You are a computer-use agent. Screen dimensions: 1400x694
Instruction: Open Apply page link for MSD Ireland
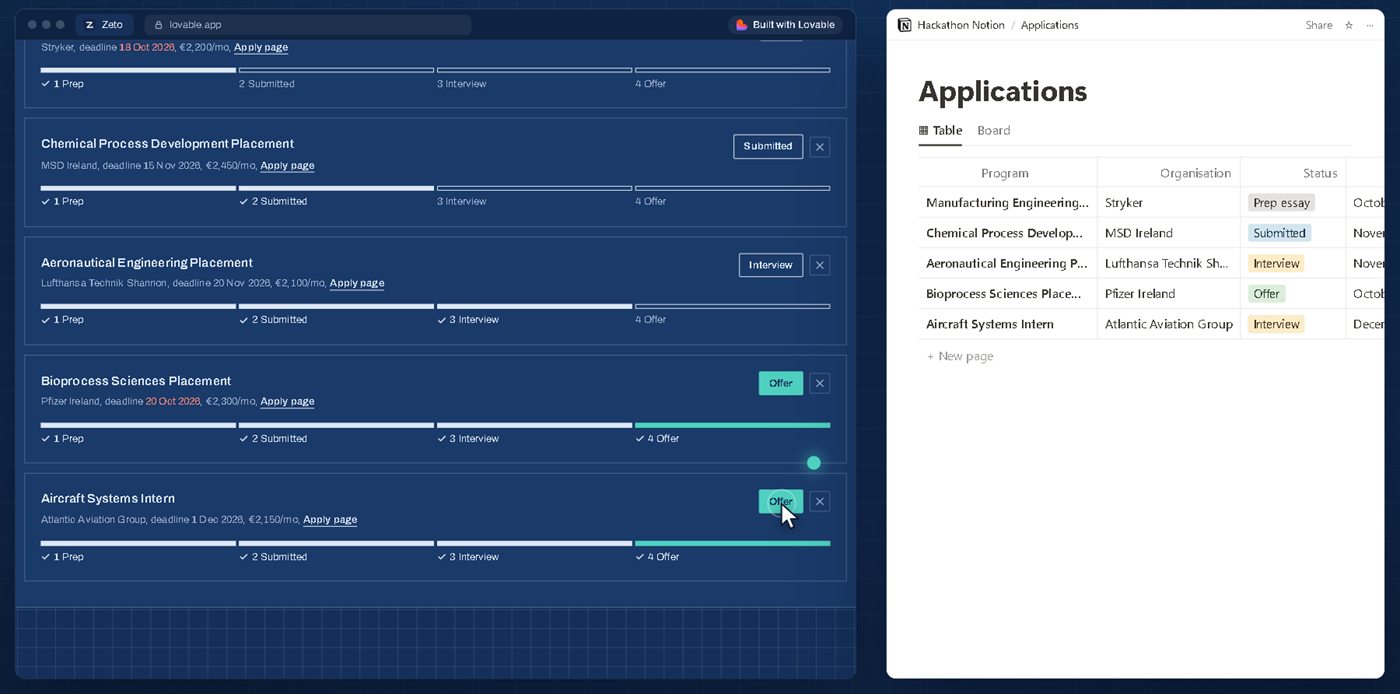click(x=287, y=166)
